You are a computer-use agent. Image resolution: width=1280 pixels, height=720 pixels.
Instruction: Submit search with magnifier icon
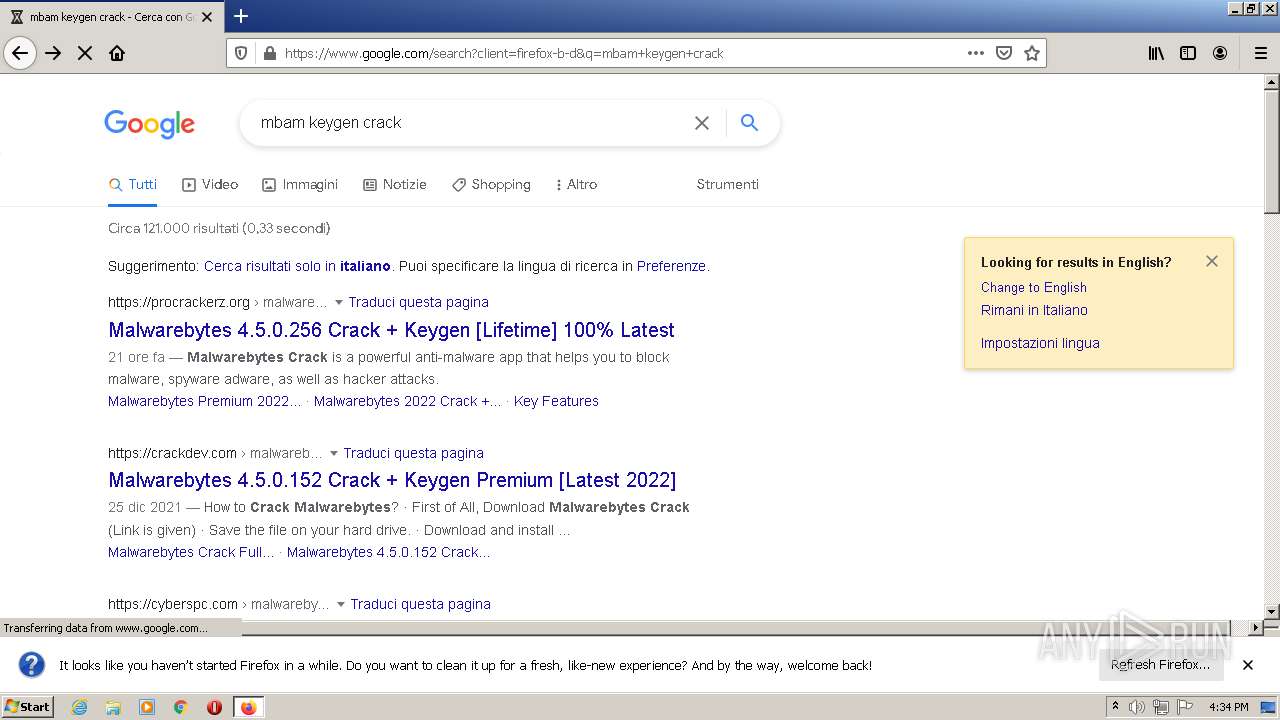(x=749, y=122)
